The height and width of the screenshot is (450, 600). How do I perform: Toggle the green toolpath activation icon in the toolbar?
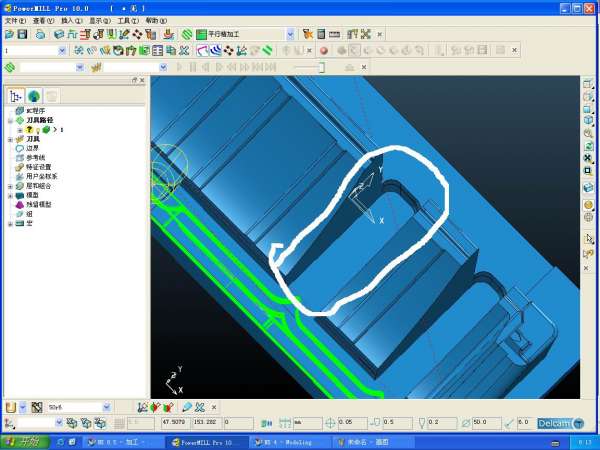click(x=9, y=67)
